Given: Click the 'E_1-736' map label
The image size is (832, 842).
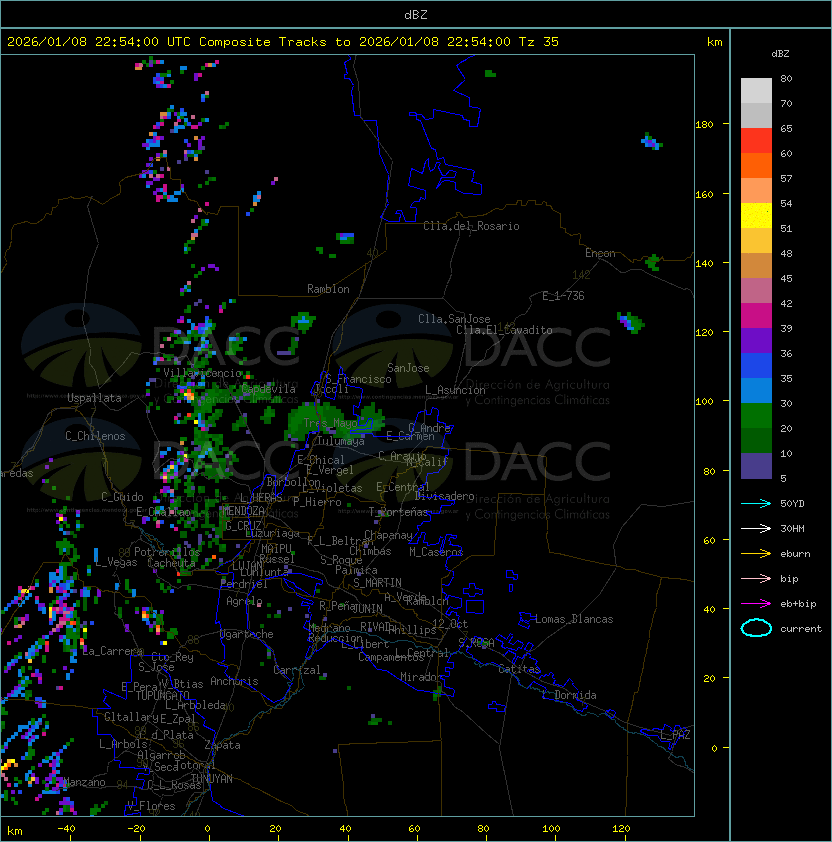Looking at the screenshot, I should [x=563, y=296].
